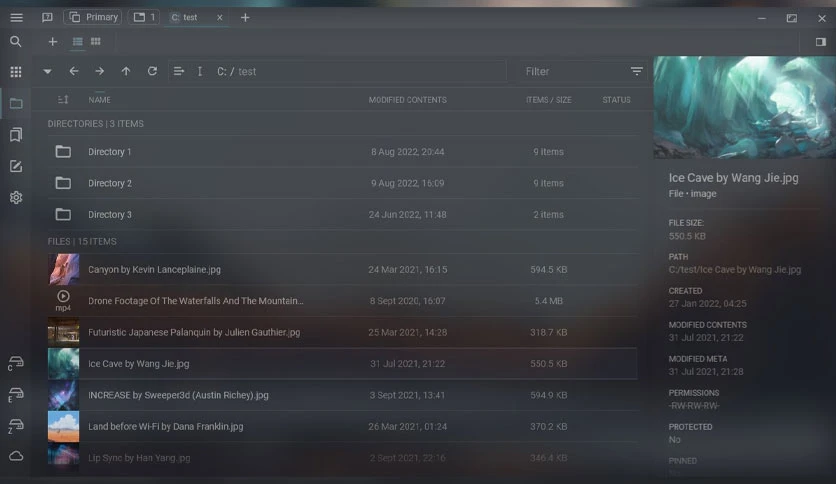836x484 pixels.
Task: Click the file size value 550.5 KB in info panel
Action: [x=687, y=236]
